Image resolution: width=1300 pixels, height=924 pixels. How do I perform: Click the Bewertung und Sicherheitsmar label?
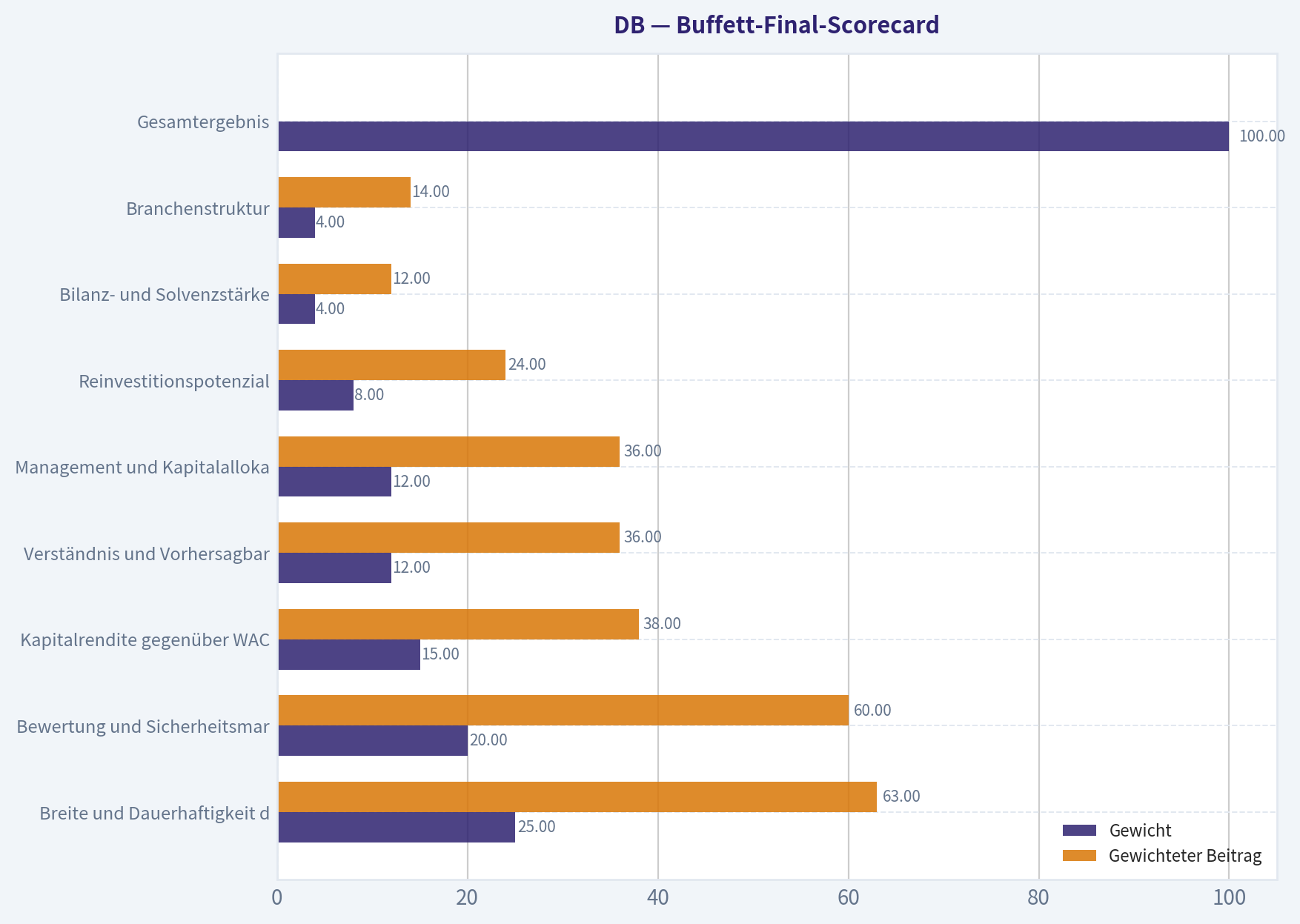pyautogui.click(x=143, y=727)
